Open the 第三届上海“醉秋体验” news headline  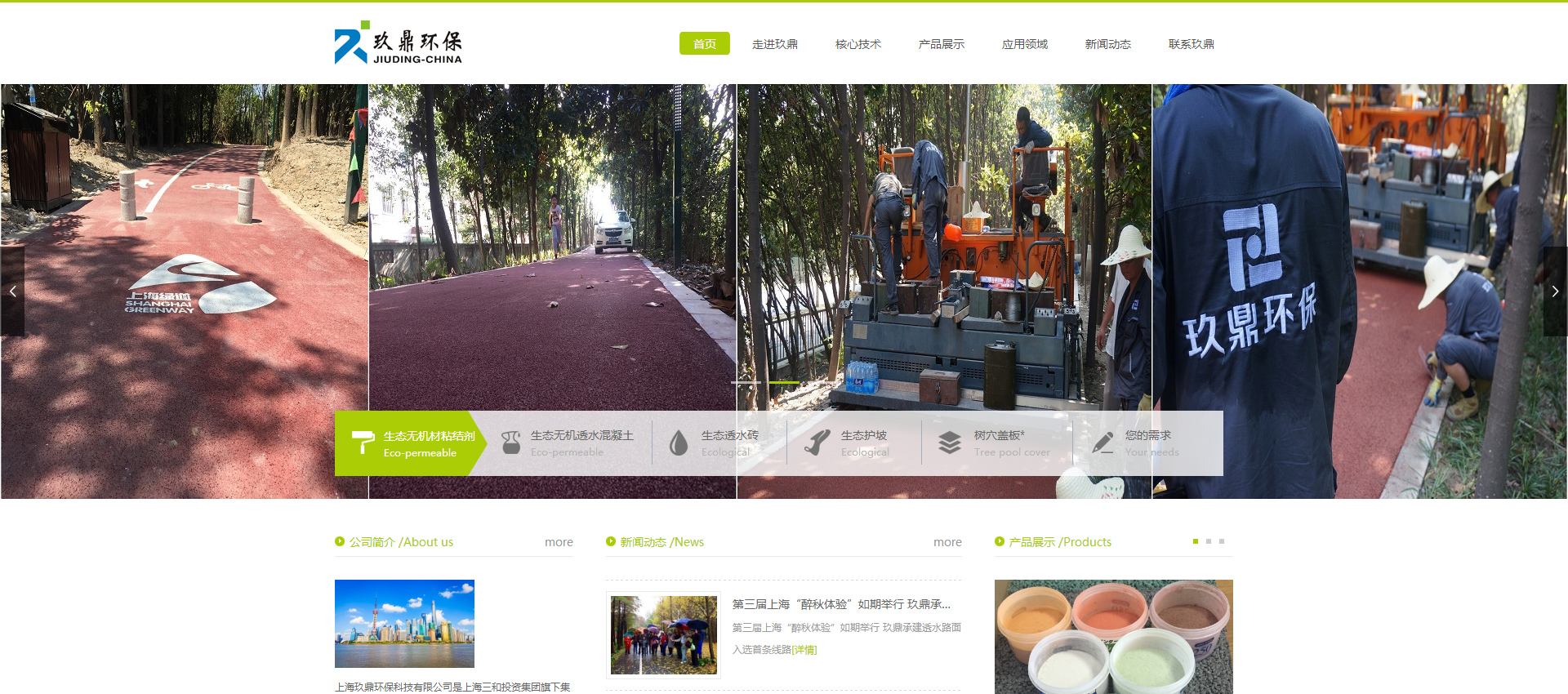point(841,604)
